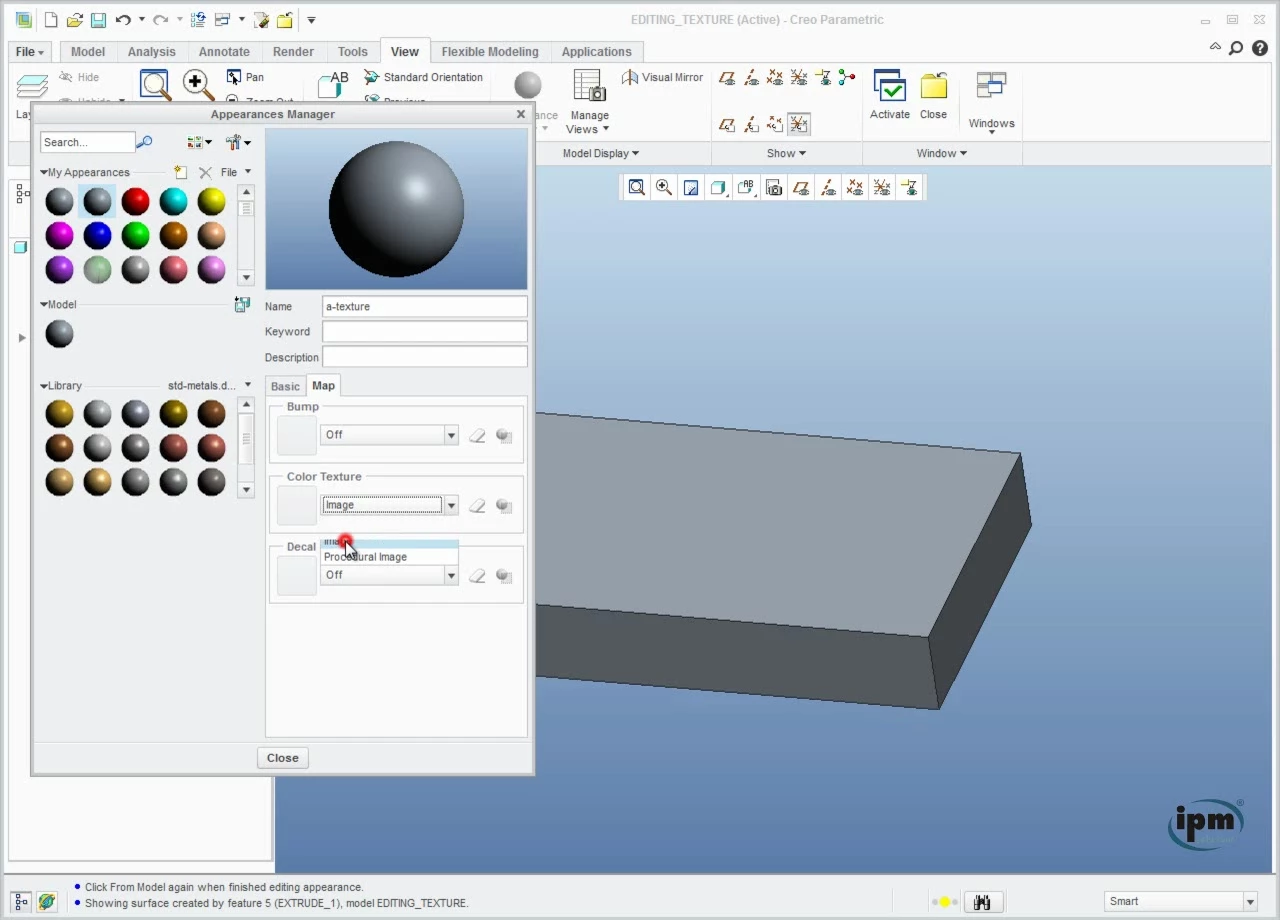Click Refit icon in the graphics toolbar

pos(636,187)
